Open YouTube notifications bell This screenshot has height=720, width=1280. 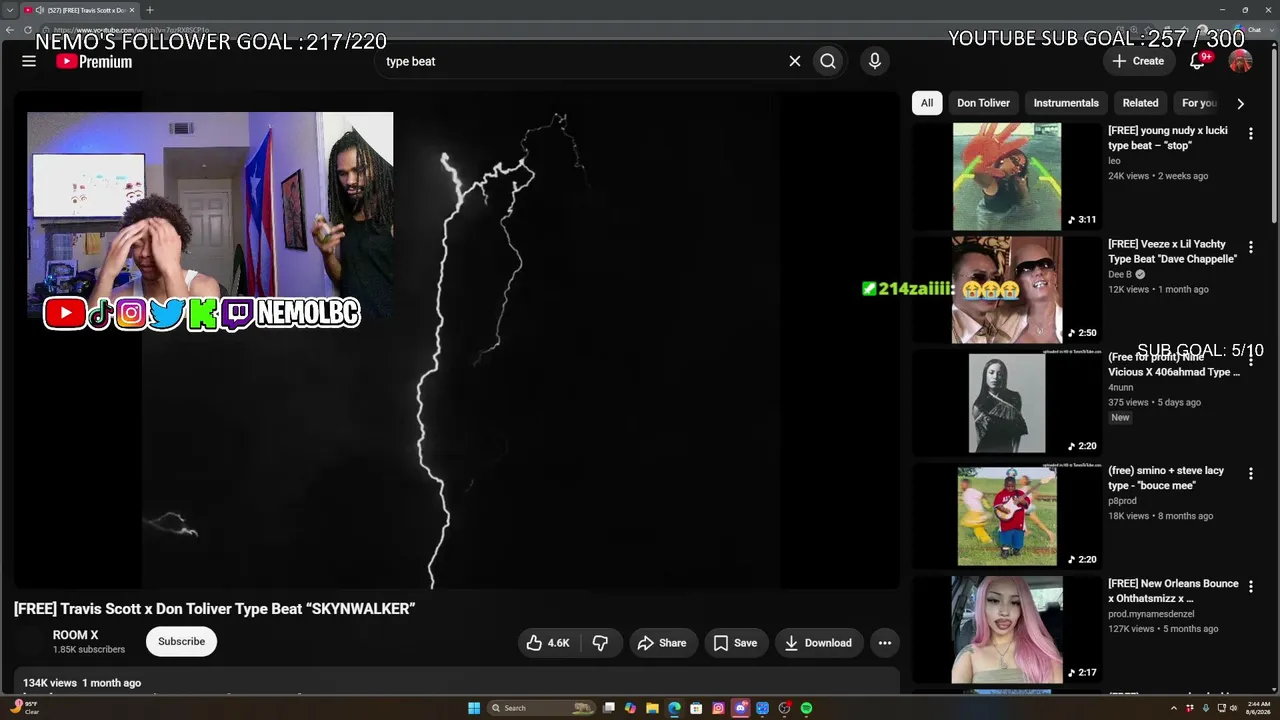[x=1197, y=61]
